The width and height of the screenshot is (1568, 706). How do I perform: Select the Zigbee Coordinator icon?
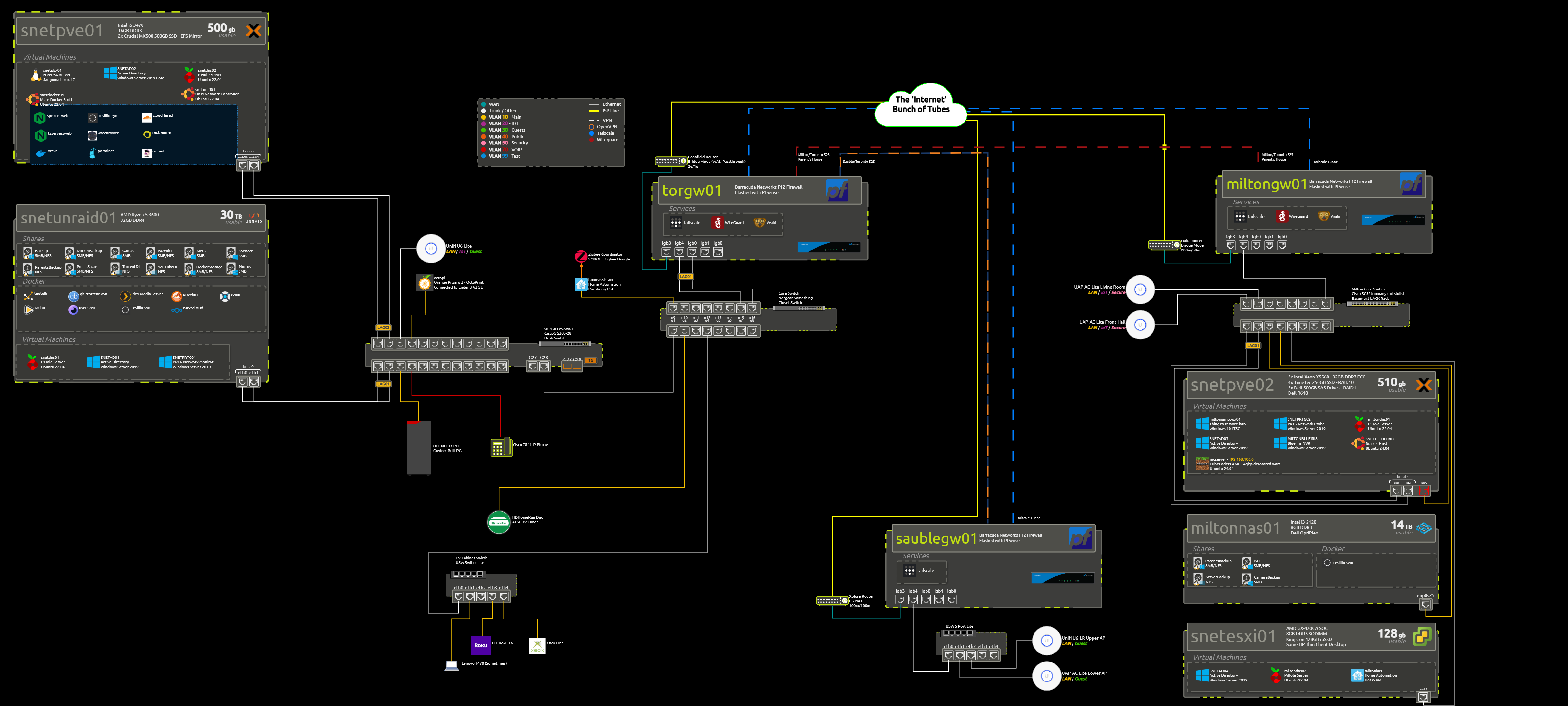click(581, 256)
